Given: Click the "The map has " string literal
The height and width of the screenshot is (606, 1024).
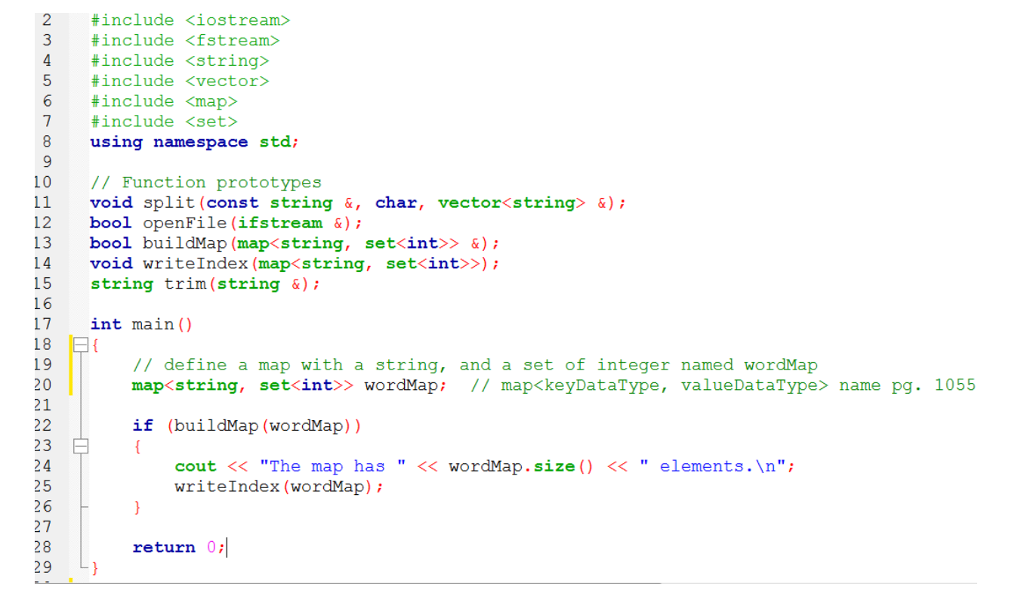Looking at the screenshot, I should 332,466.
